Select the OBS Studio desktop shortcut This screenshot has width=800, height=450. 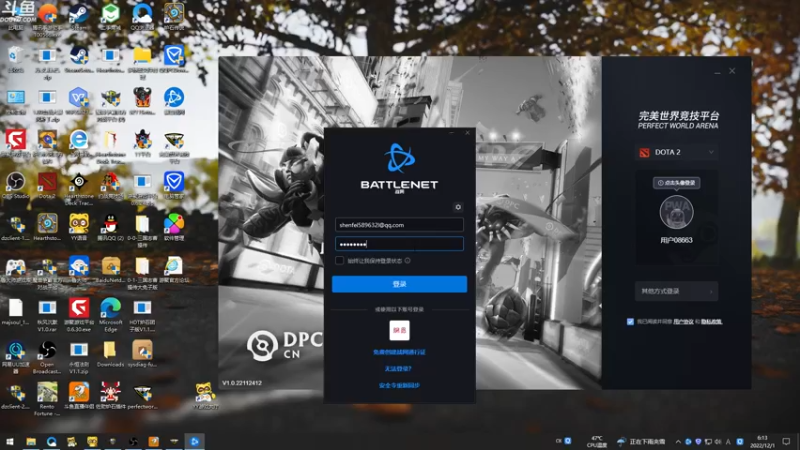pyautogui.click(x=15, y=186)
